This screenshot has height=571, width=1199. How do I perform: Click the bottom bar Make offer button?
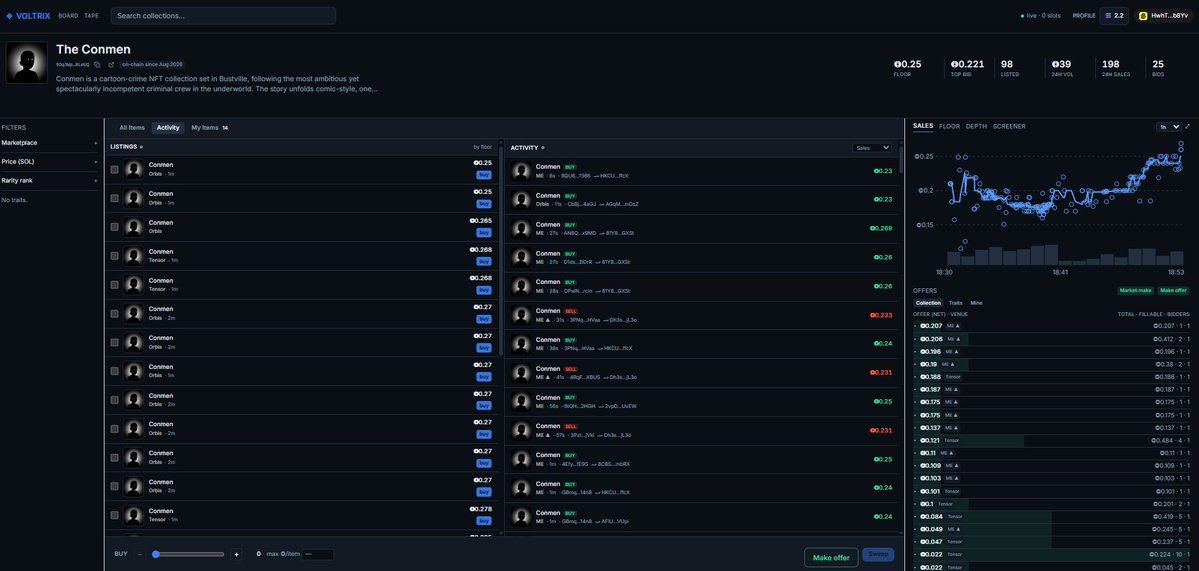831,557
